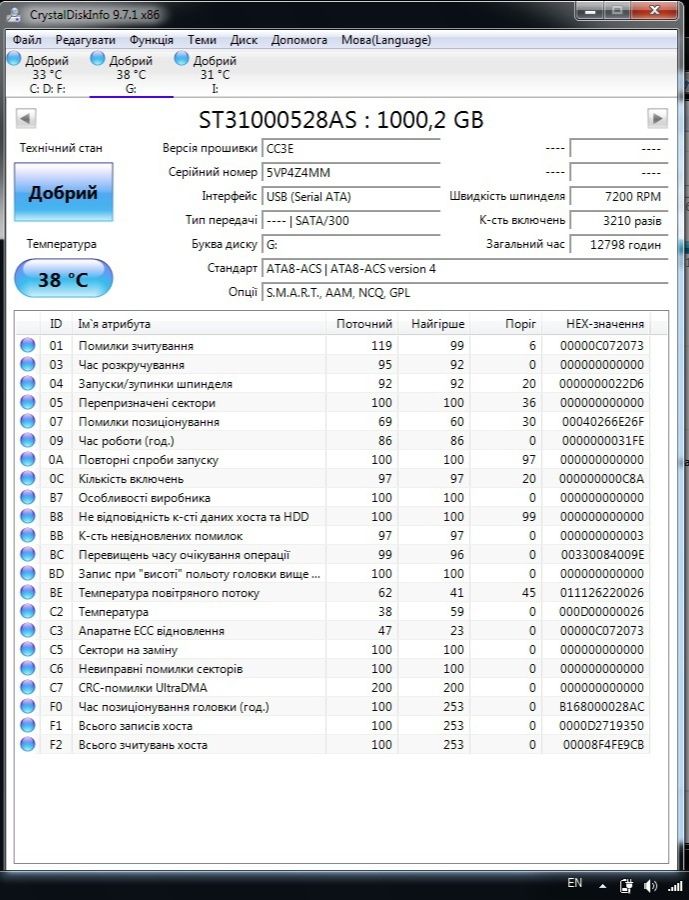Viewport: 689px width, 900px height.
Task: Open the Редагувати menu
Action: tap(85, 40)
